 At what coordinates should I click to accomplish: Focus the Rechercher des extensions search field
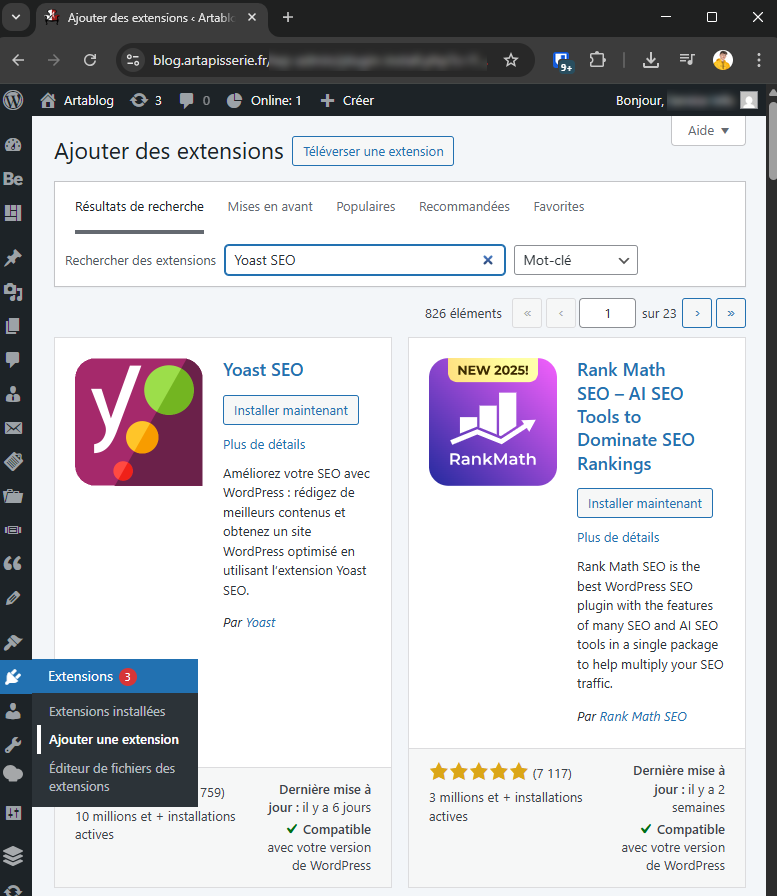(365, 260)
